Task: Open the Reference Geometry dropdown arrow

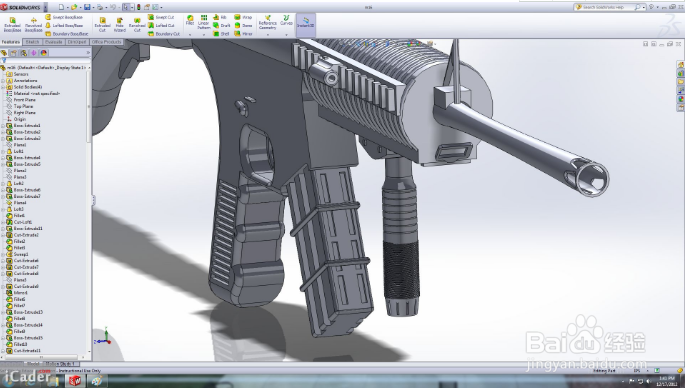Action: click(x=267, y=35)
